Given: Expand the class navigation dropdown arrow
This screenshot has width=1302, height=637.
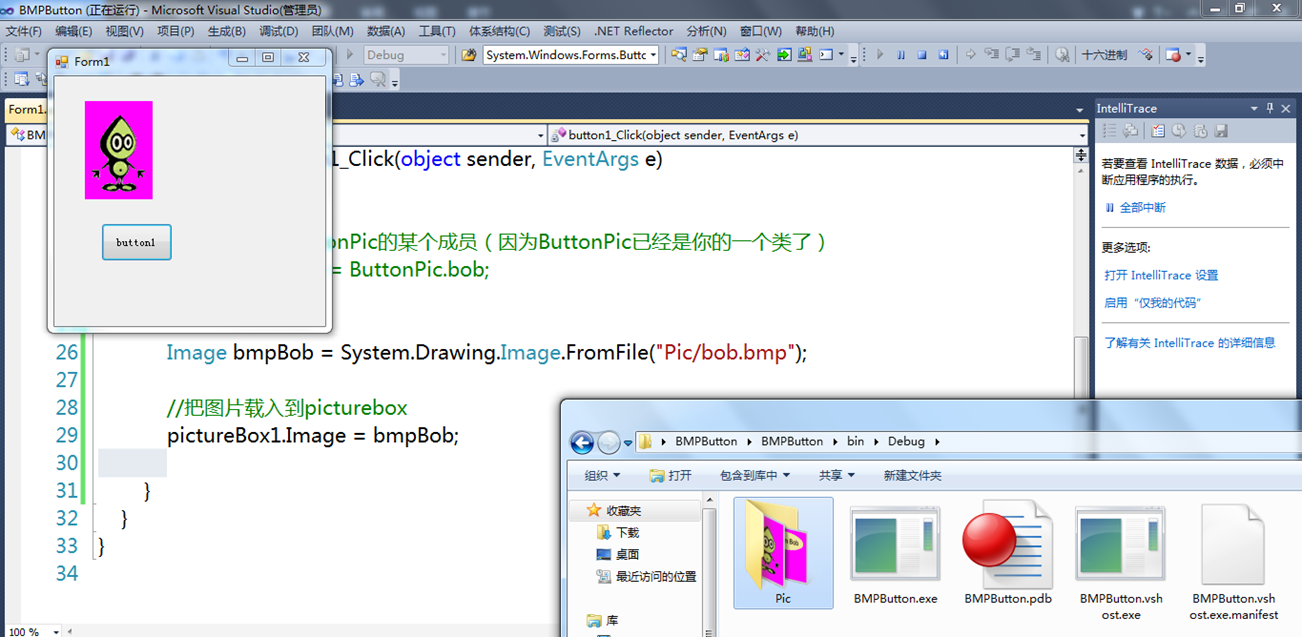Looking at the screenshot, I should (x=541, y=135).
